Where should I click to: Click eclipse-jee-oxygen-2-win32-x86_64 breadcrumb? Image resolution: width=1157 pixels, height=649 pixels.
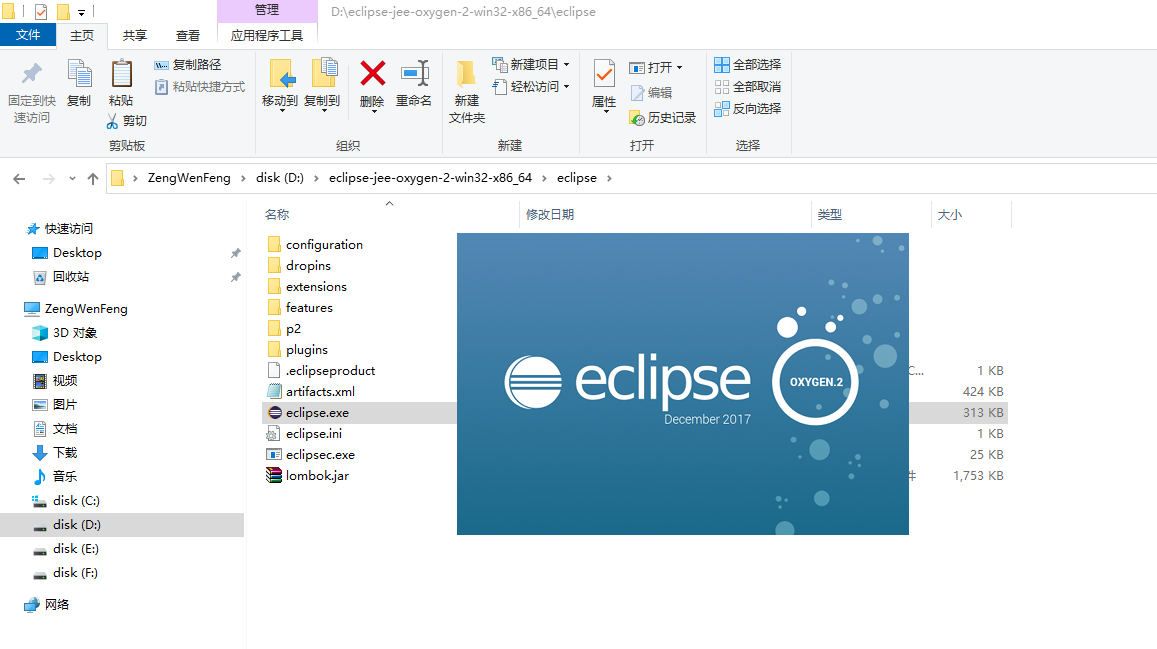pos(430,178)
